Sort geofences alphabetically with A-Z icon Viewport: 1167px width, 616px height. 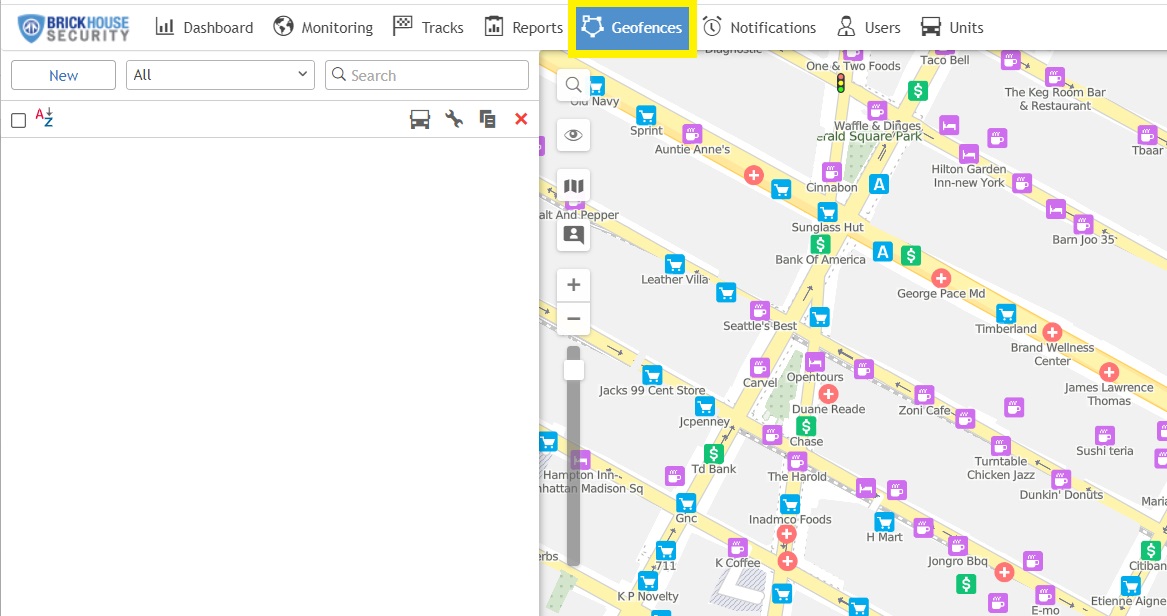[45, 118]
